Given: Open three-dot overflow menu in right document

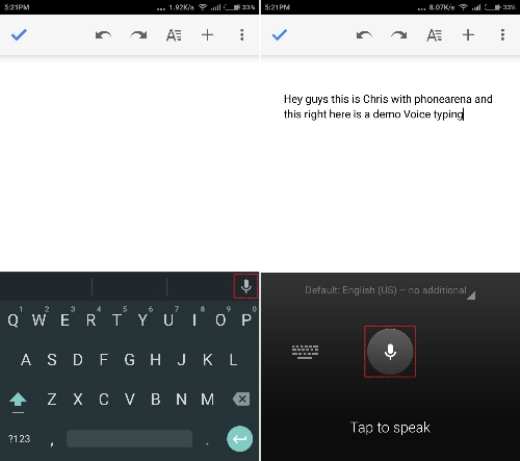Looking at the screenshot, I should 503,35.
